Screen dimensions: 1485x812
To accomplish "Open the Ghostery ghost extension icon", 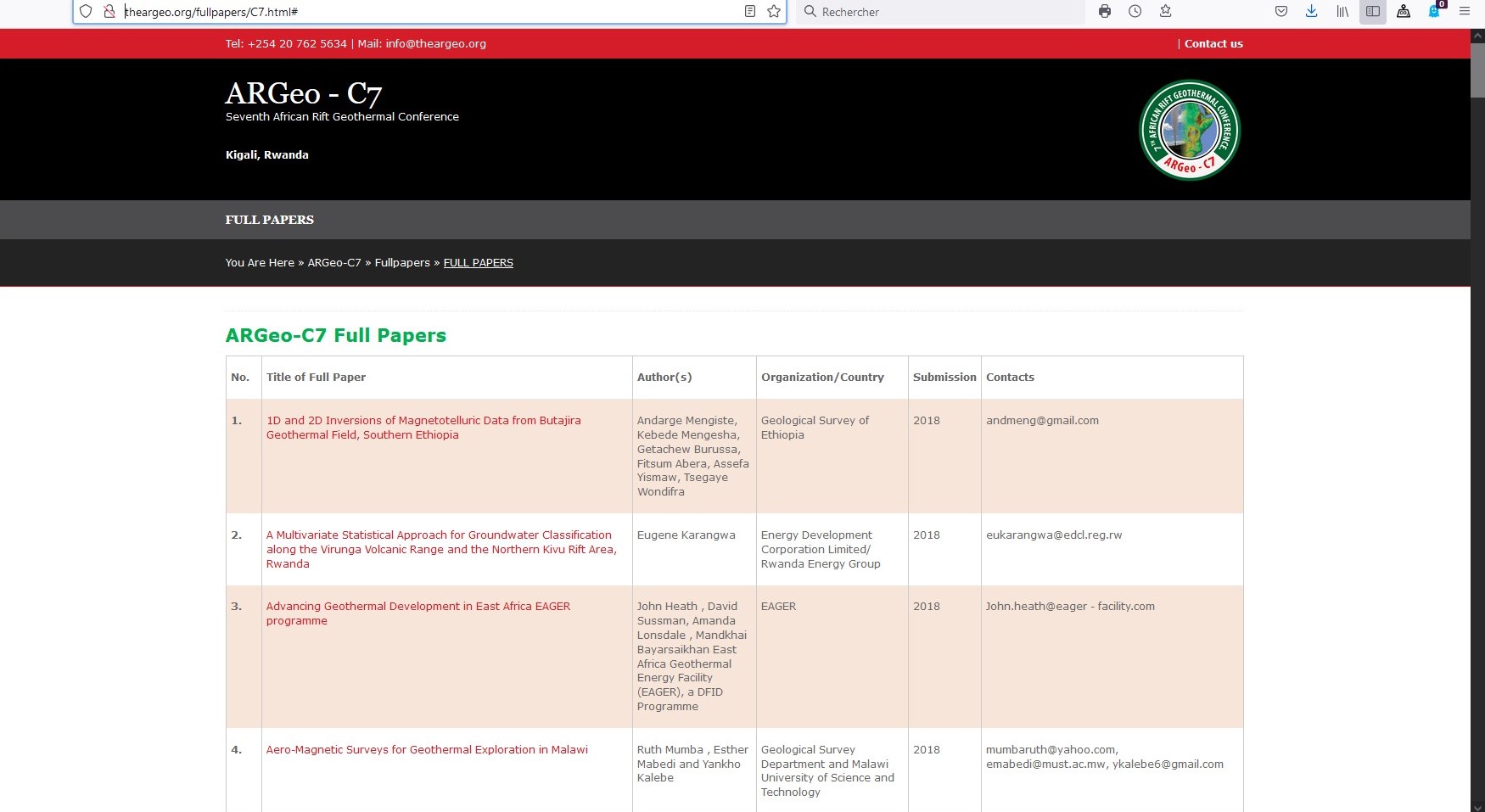I will (1434, 11).
